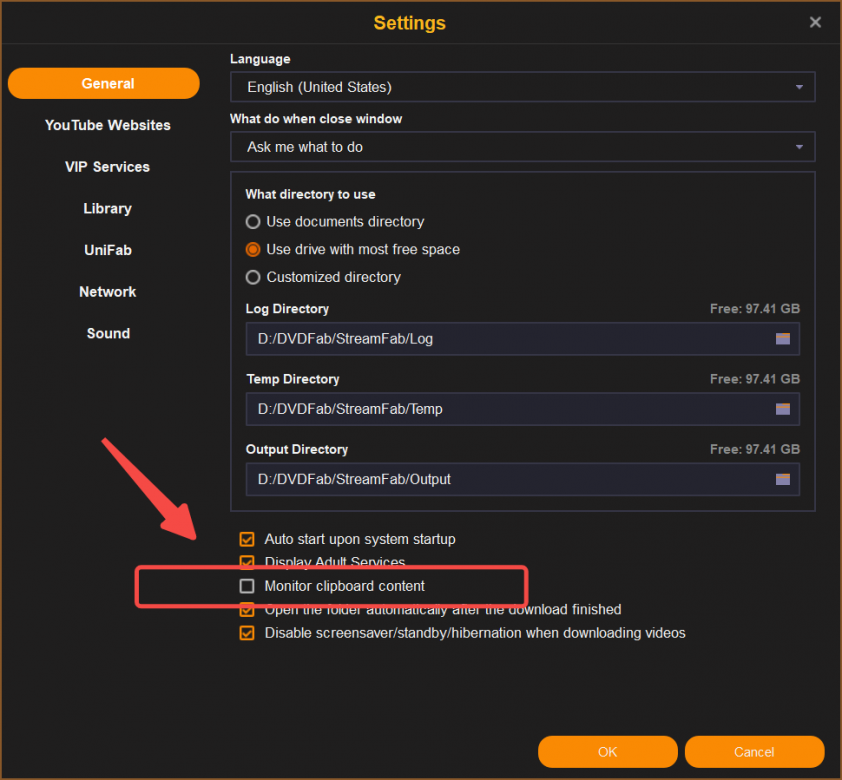
Task: Open the VIP Services settings tab
Action: [x=107, y=167]
